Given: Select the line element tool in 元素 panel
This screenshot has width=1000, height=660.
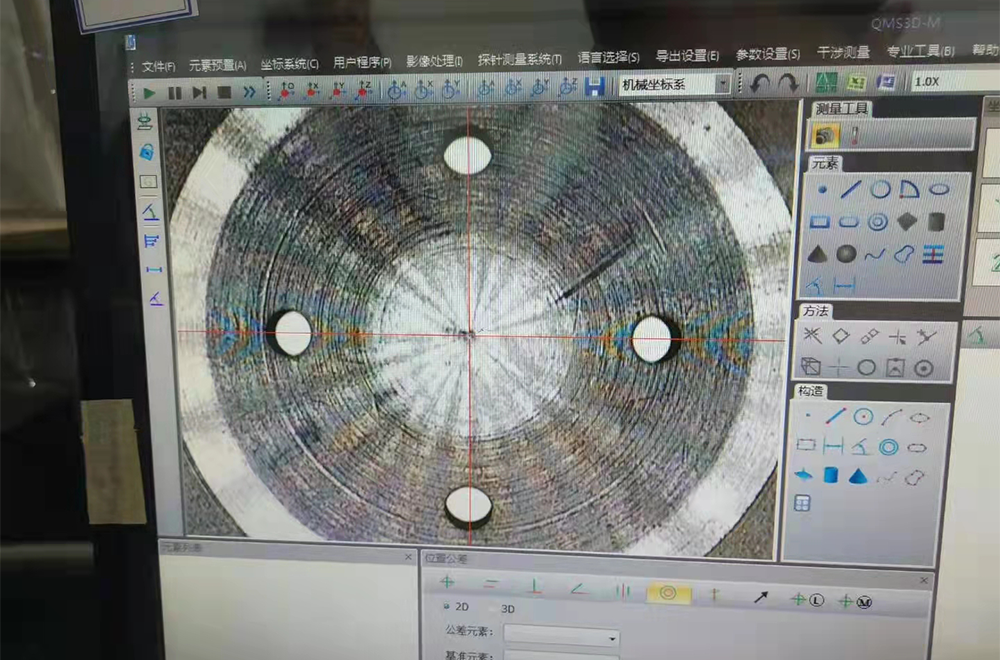Looking at the screenshot, I should tap(851, 189).
